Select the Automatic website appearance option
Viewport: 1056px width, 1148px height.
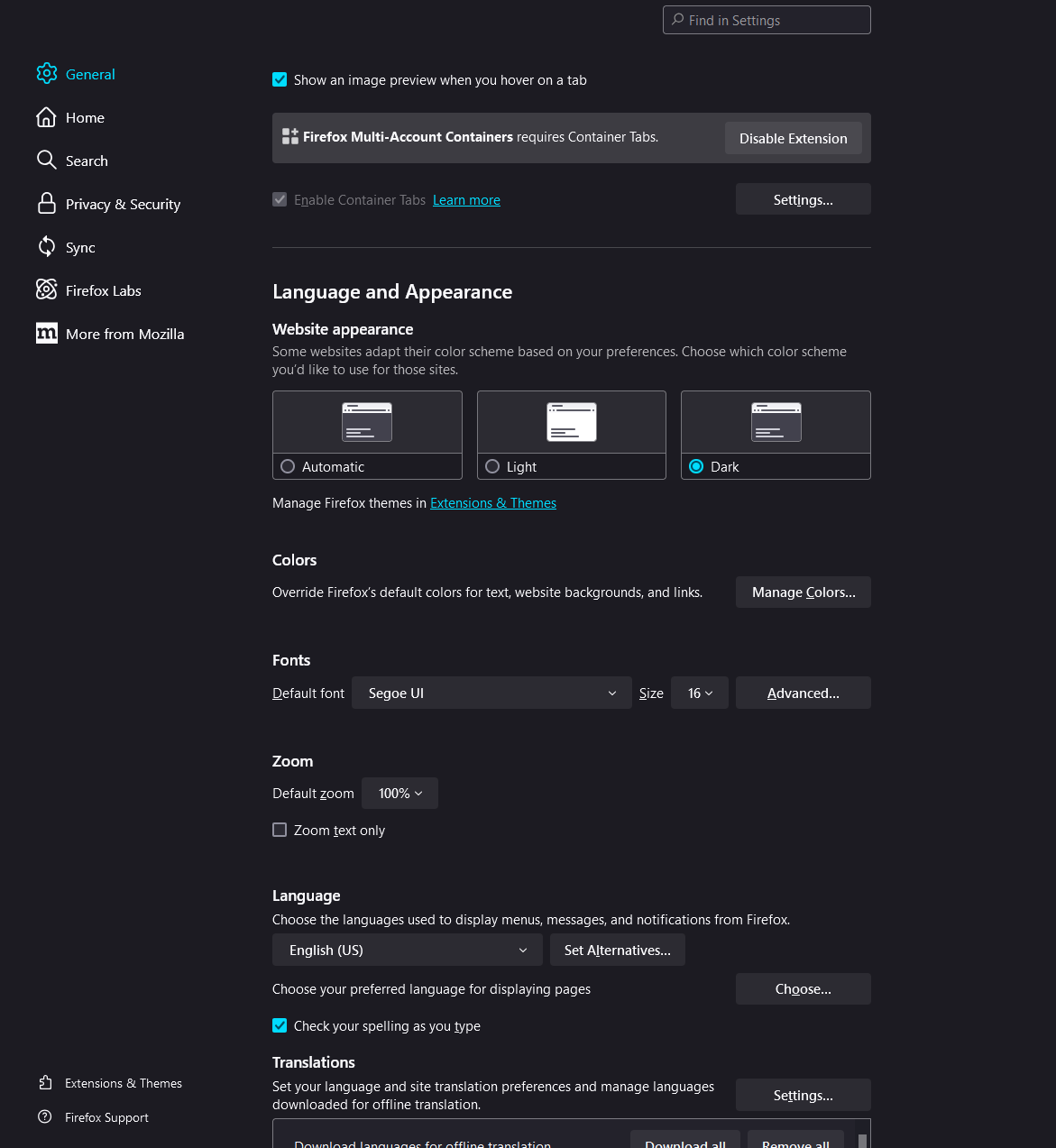pos(288,467)
